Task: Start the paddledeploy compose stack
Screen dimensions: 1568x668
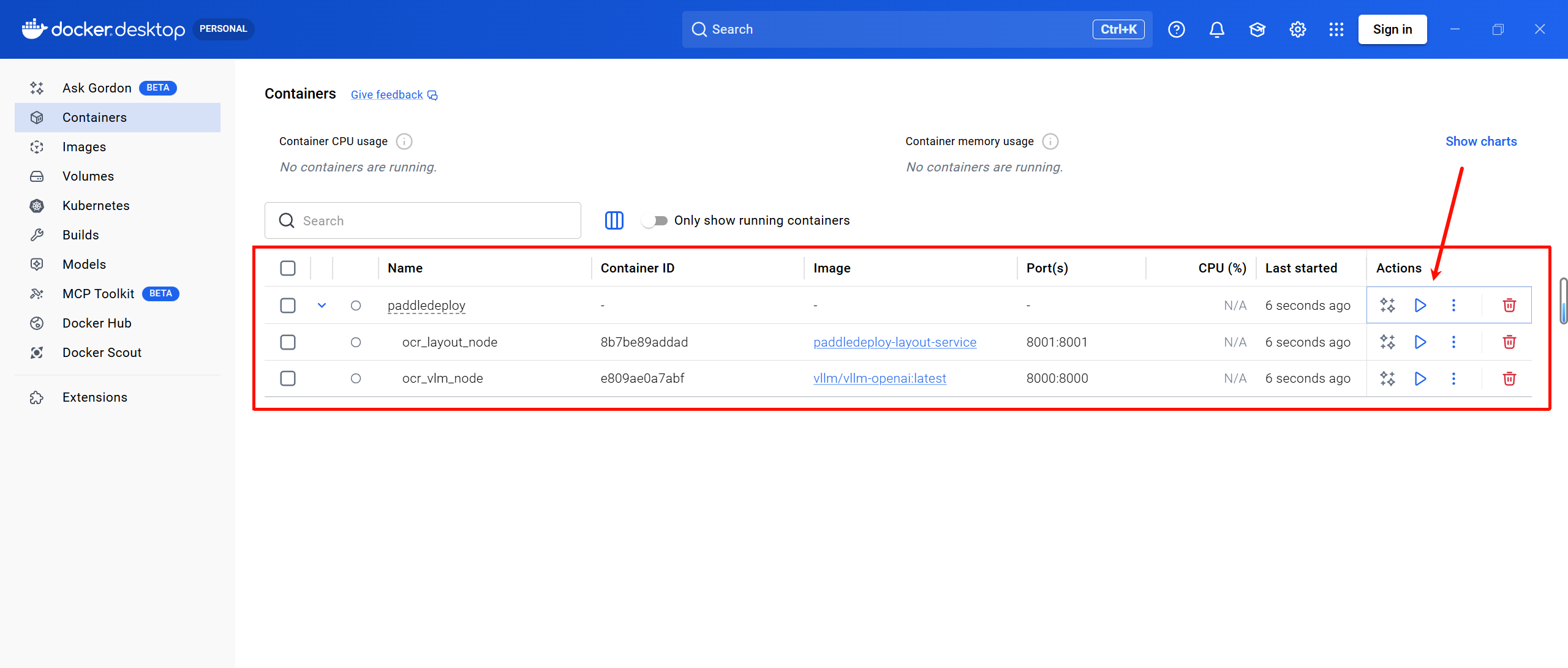Action: click(x=1420, y=305)
